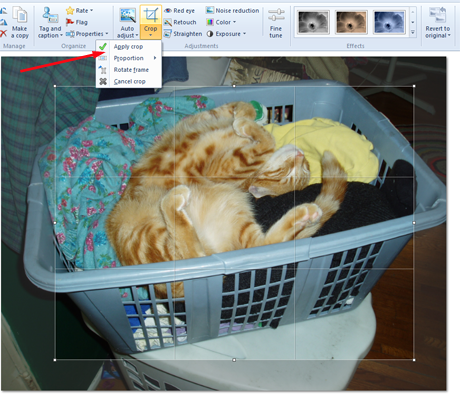
Task: Click the top-left crop corner handle
Action: tap(55, 86)
